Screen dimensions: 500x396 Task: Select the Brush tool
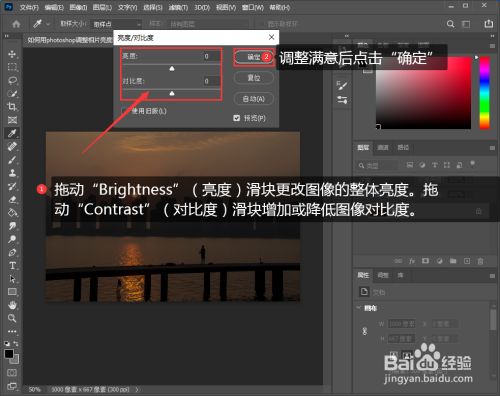[x=12, y=160]
